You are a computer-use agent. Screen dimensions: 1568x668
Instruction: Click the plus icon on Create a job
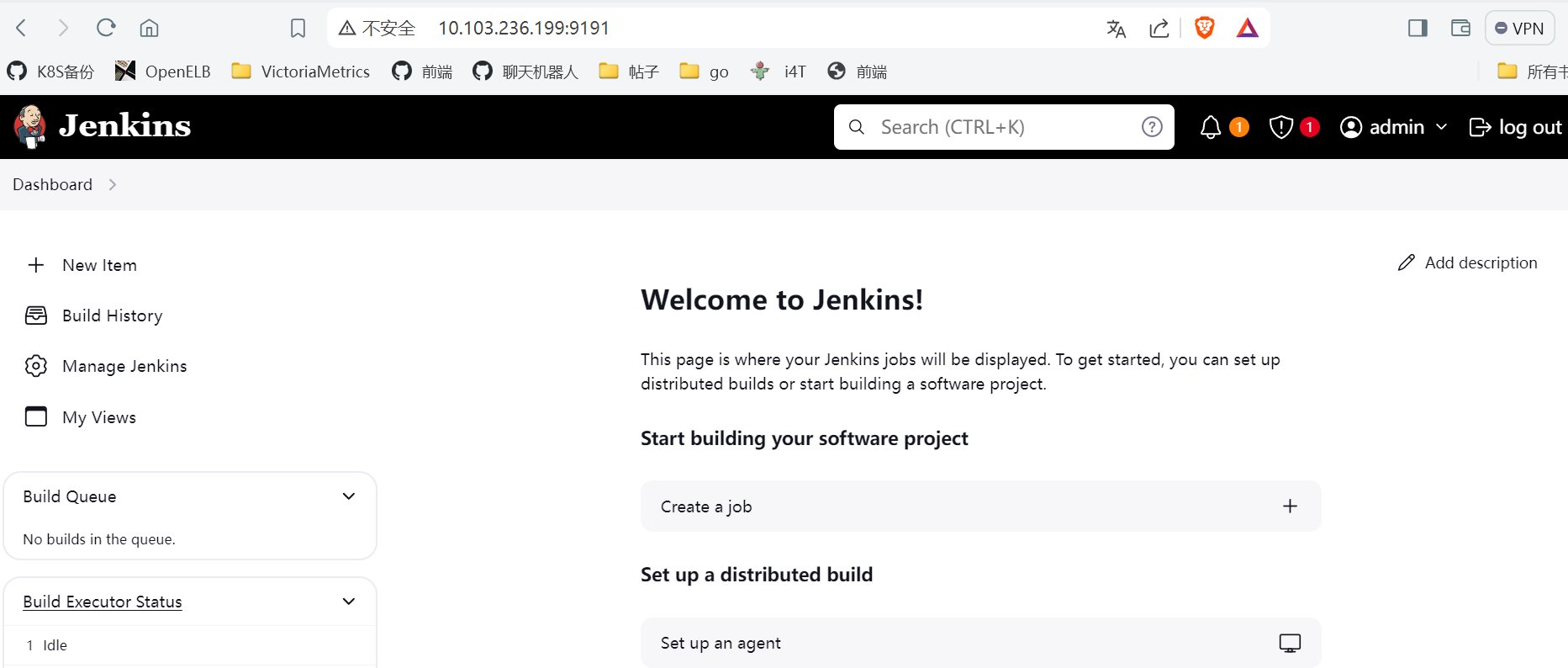1291,506
